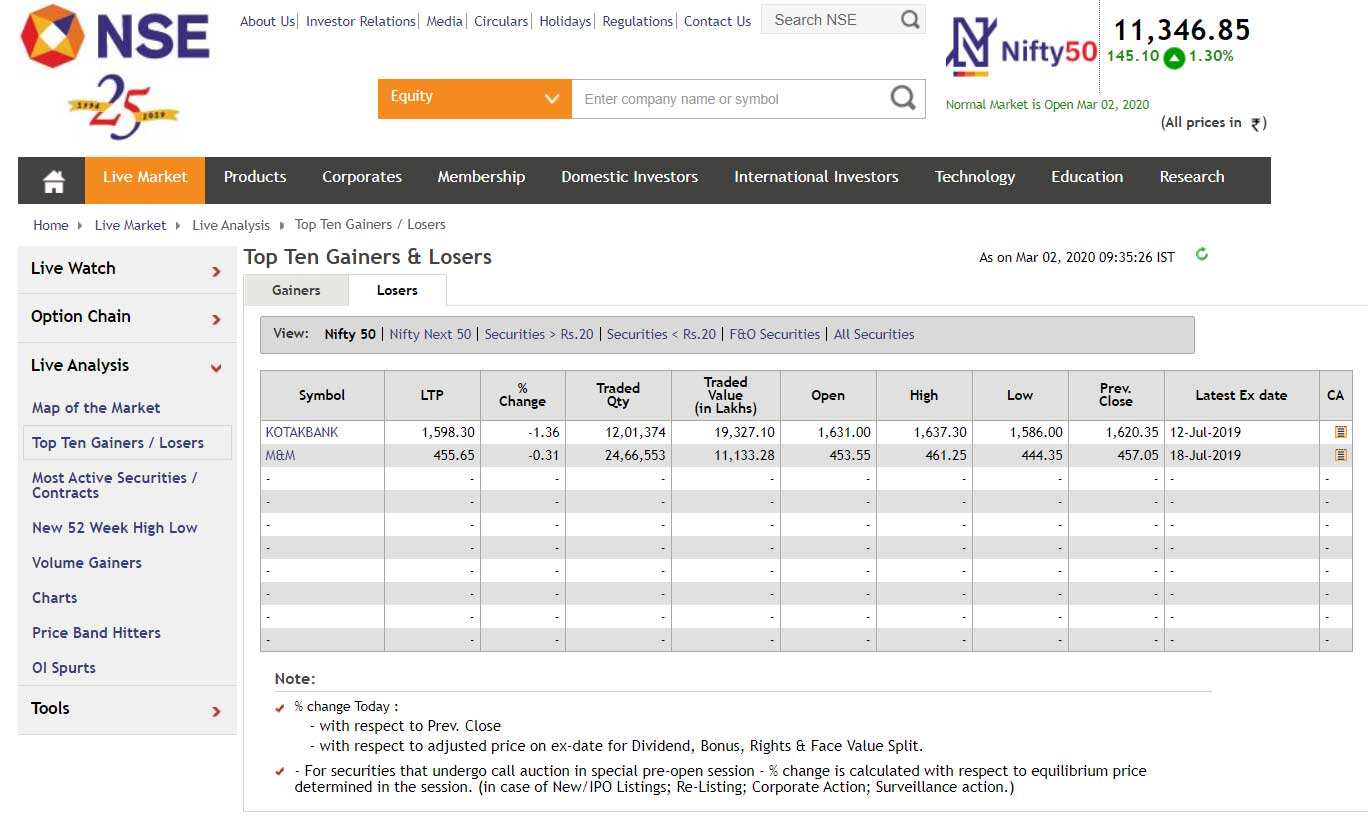Screen dimensions: 1368x817
Task: Open the Circulars link
Action: coord(501,21)
